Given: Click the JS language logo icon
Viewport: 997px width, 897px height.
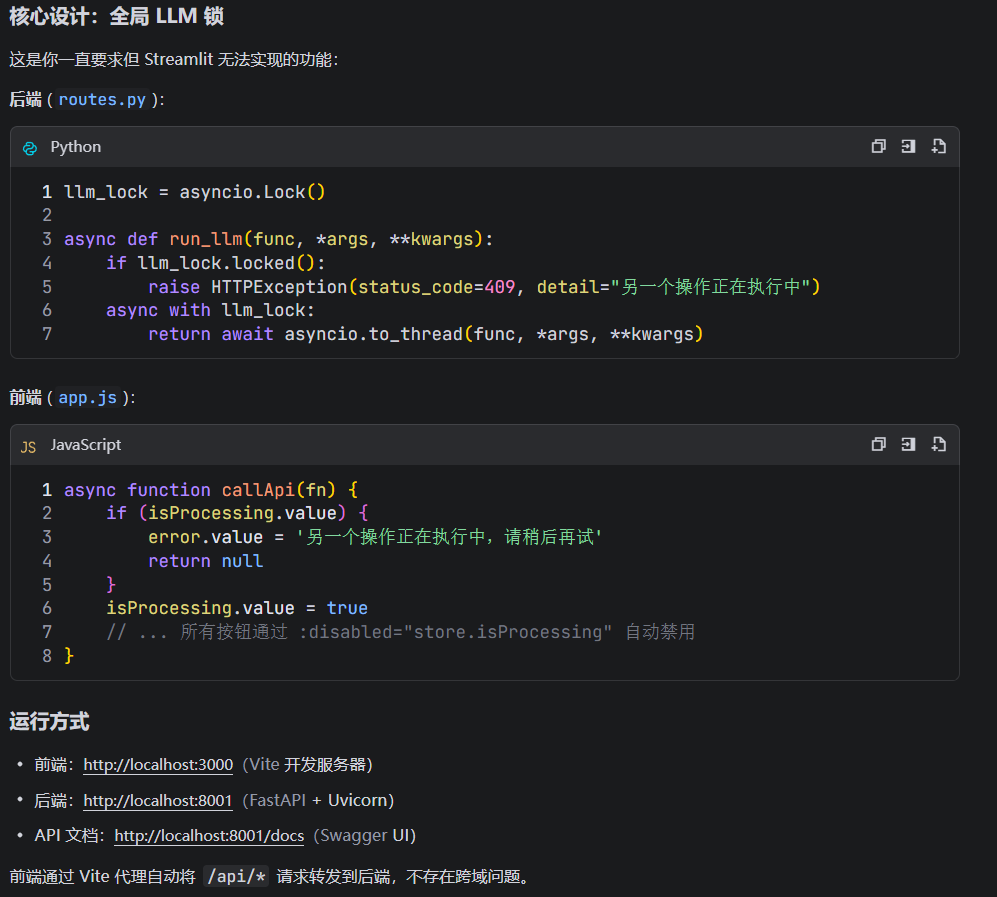Looking at the screenshot, I should [29, 446].
